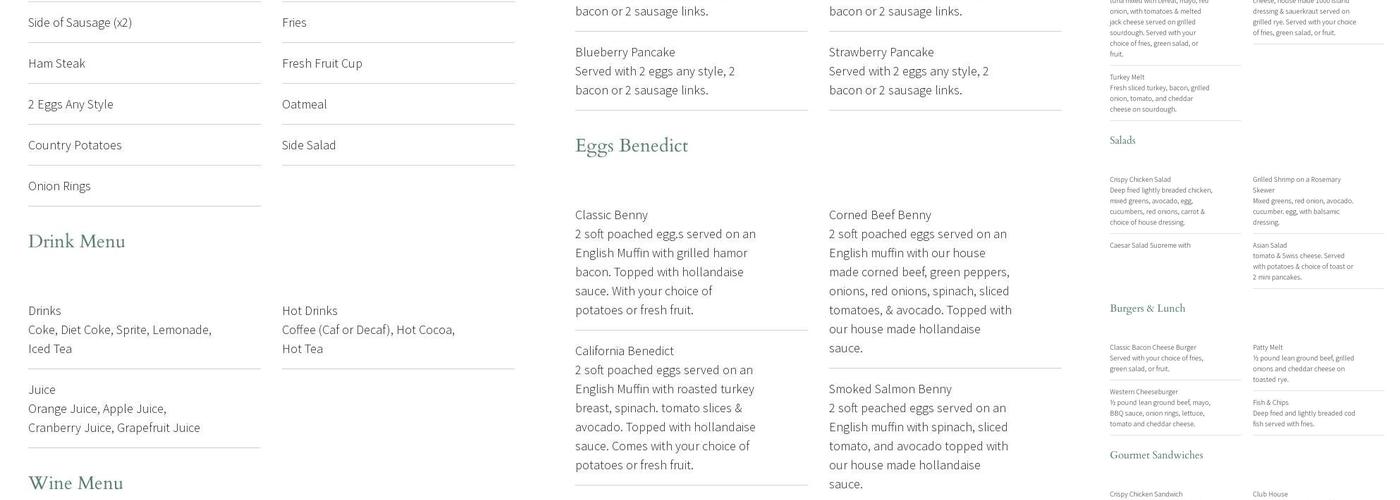1400x500 pixels.
Task: Choose the Oatmeal side item
Action: tap(304, 104)
